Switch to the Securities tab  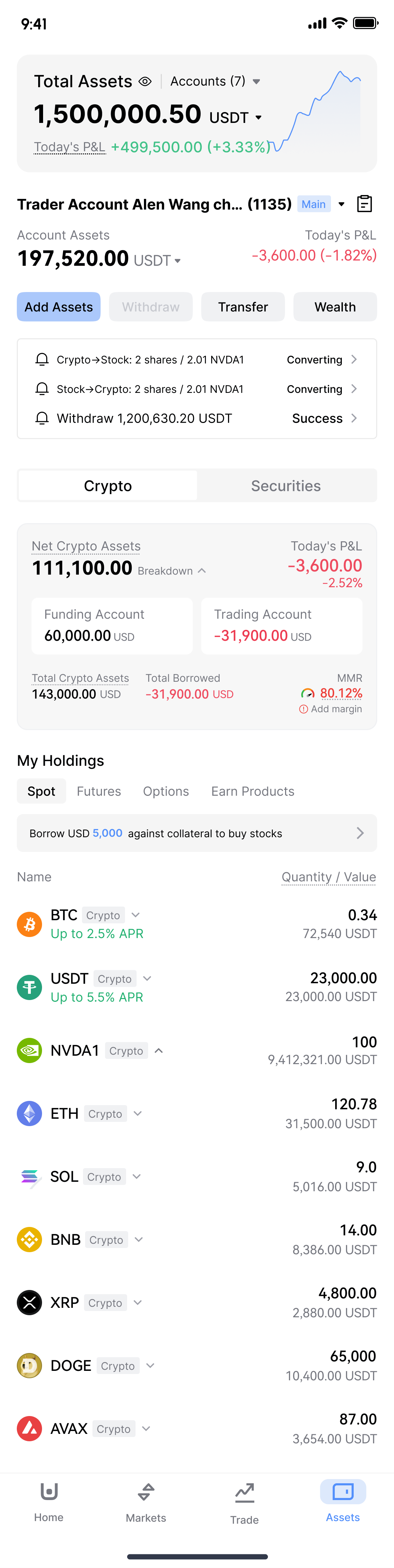(285, 486)
